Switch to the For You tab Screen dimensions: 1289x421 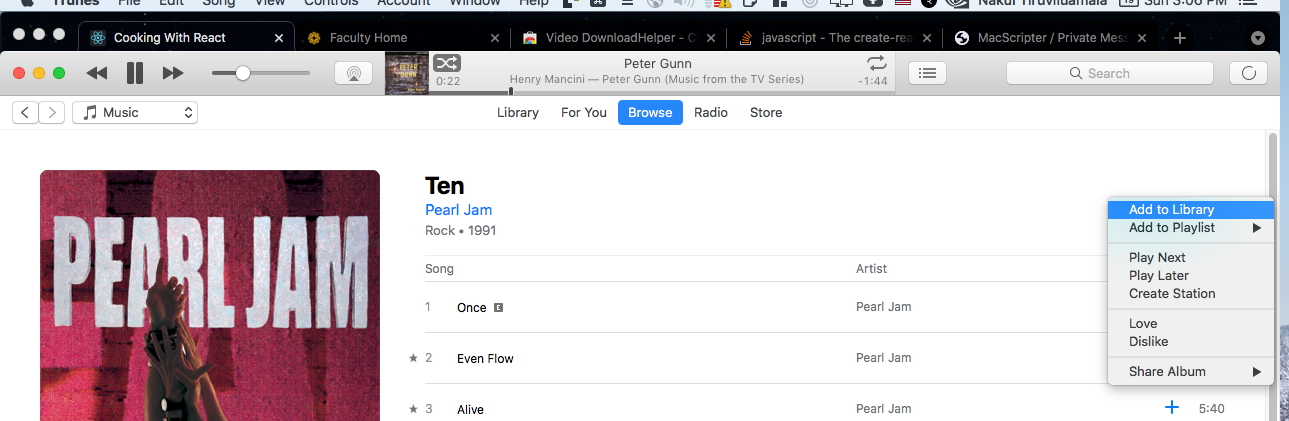pyautogui.click(x=584, y=113)
